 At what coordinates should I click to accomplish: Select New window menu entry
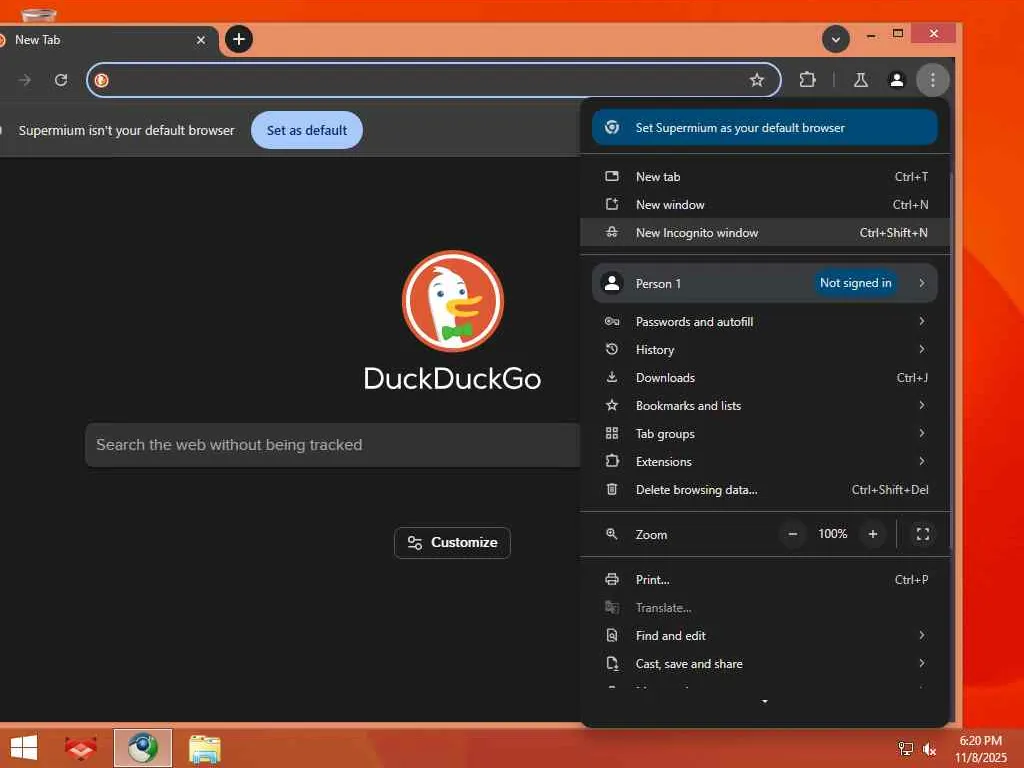pyautogui.click(x=765, y=204)
